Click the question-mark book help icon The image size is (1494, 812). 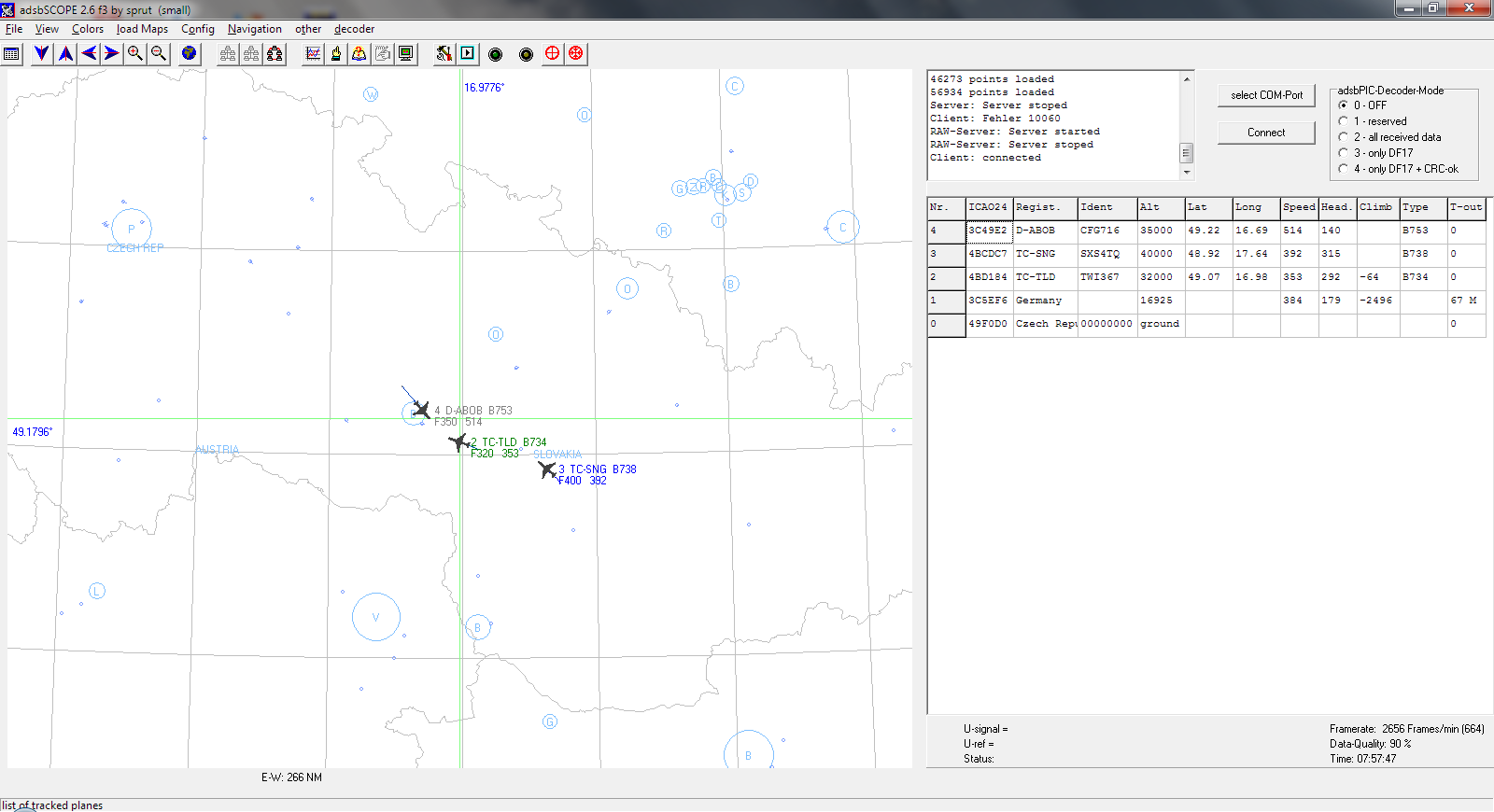pos(359,54)
